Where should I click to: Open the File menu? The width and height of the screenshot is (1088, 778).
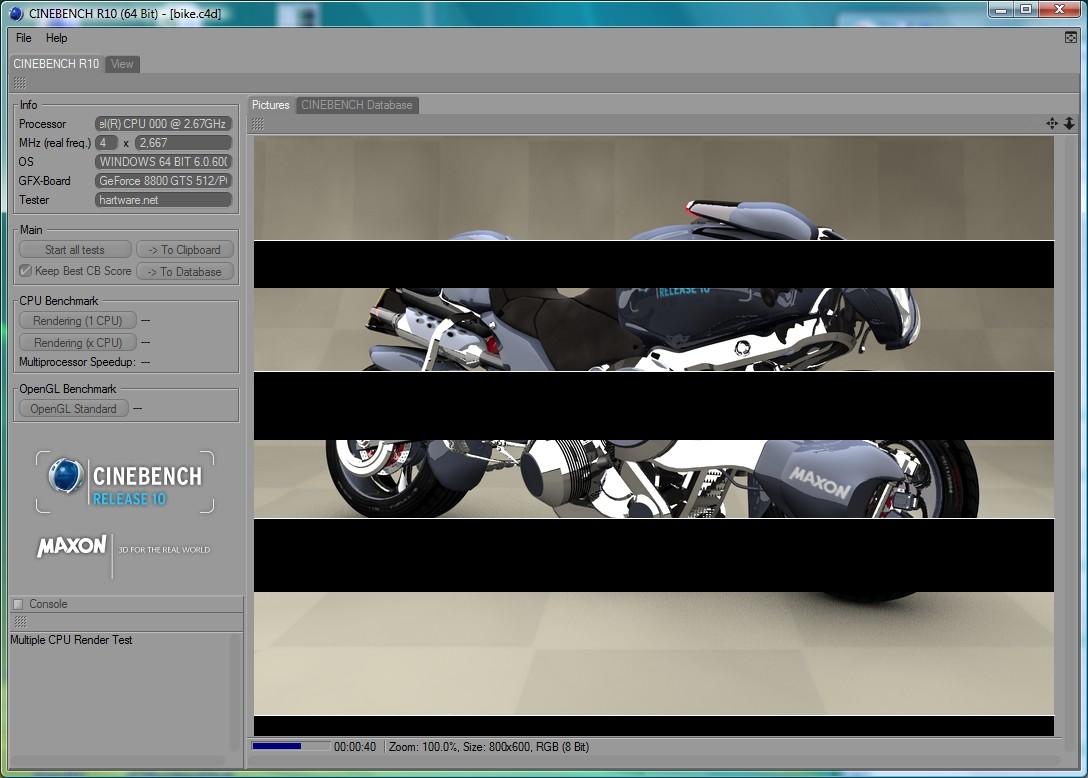pyautogui.click(x=24, y=38)
